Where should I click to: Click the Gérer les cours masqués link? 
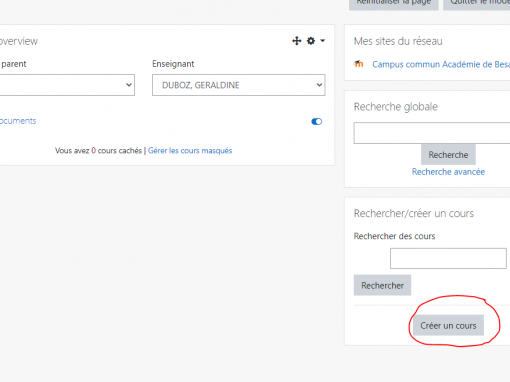(x=190, y=151)
